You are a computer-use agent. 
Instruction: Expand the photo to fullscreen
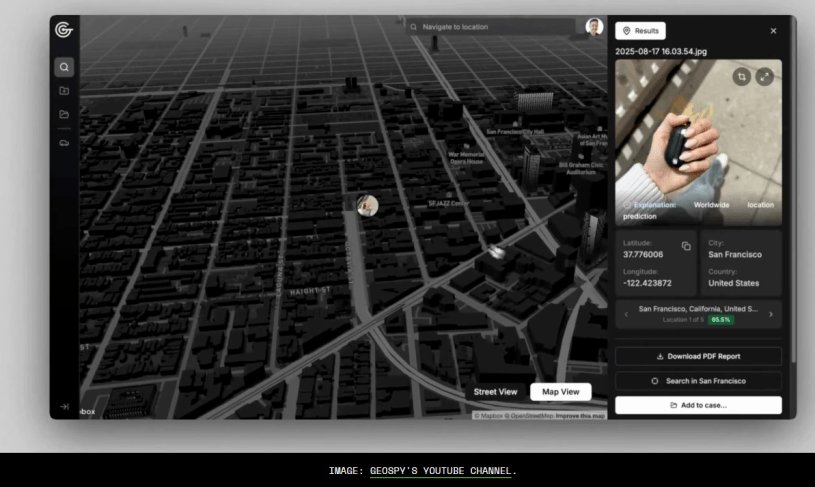(765, 76)
